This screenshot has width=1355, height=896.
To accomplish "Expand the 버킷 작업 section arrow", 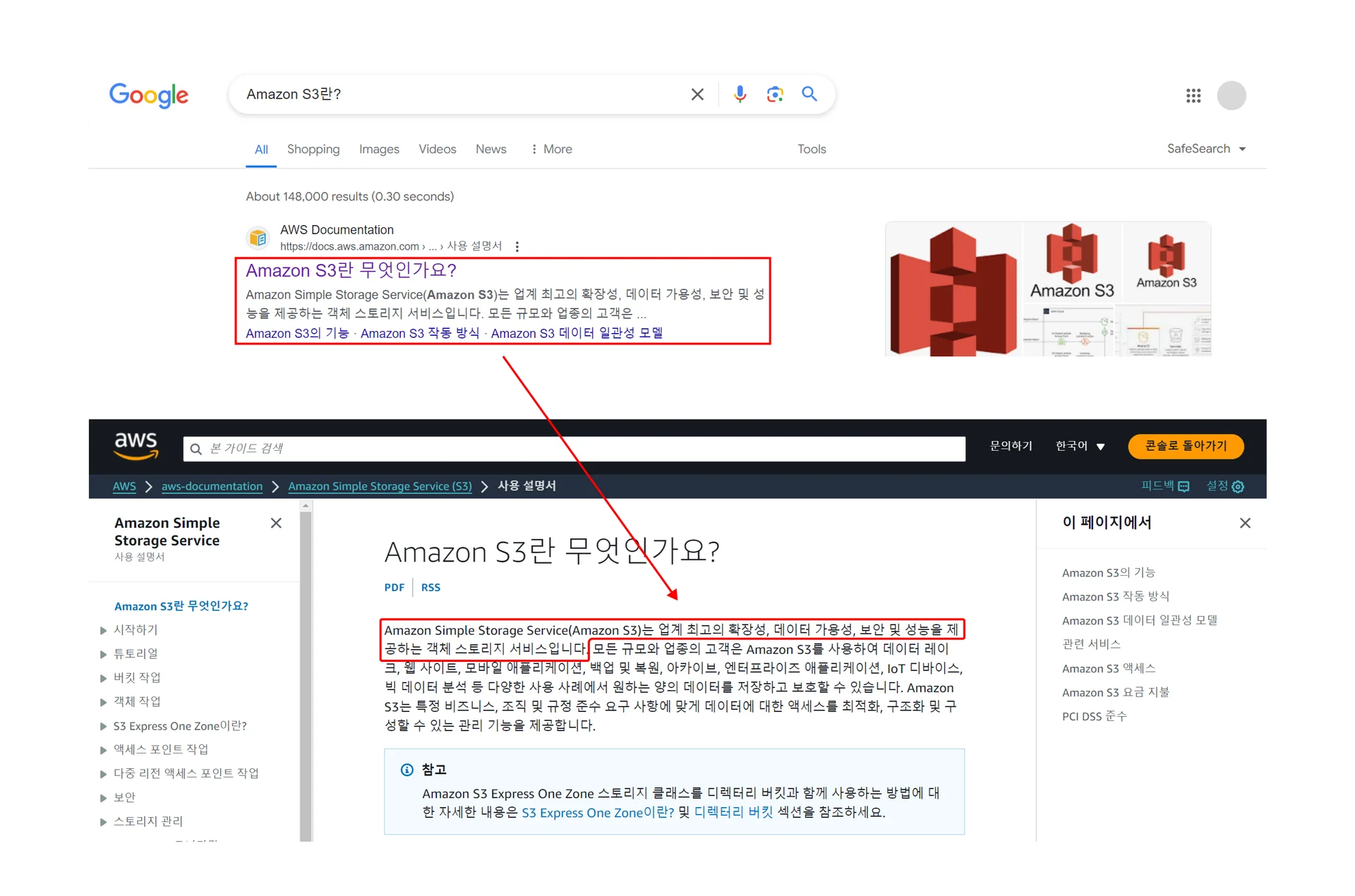I will 104,678.
